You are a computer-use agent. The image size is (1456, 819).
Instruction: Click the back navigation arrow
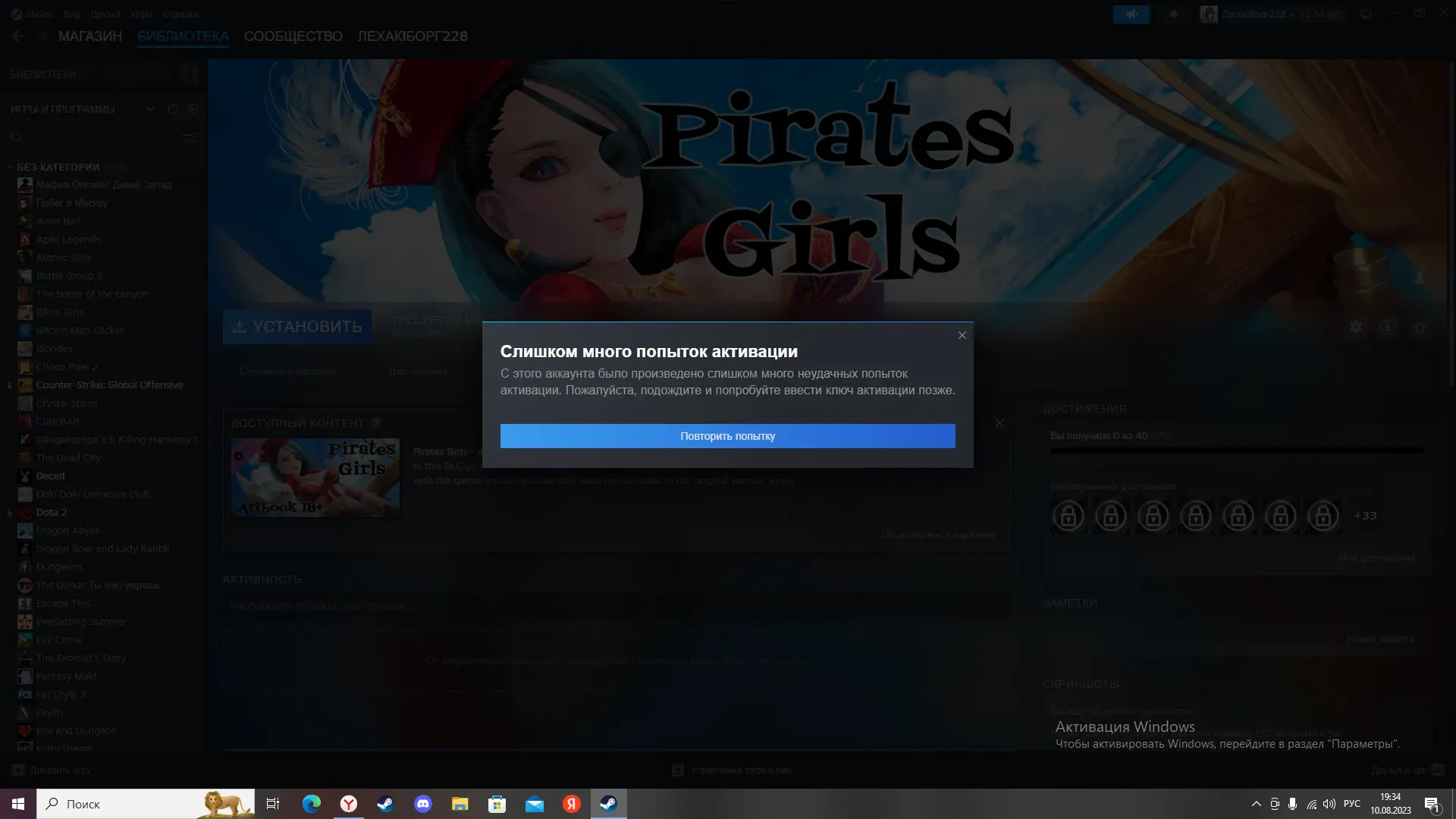coord(18,36)
